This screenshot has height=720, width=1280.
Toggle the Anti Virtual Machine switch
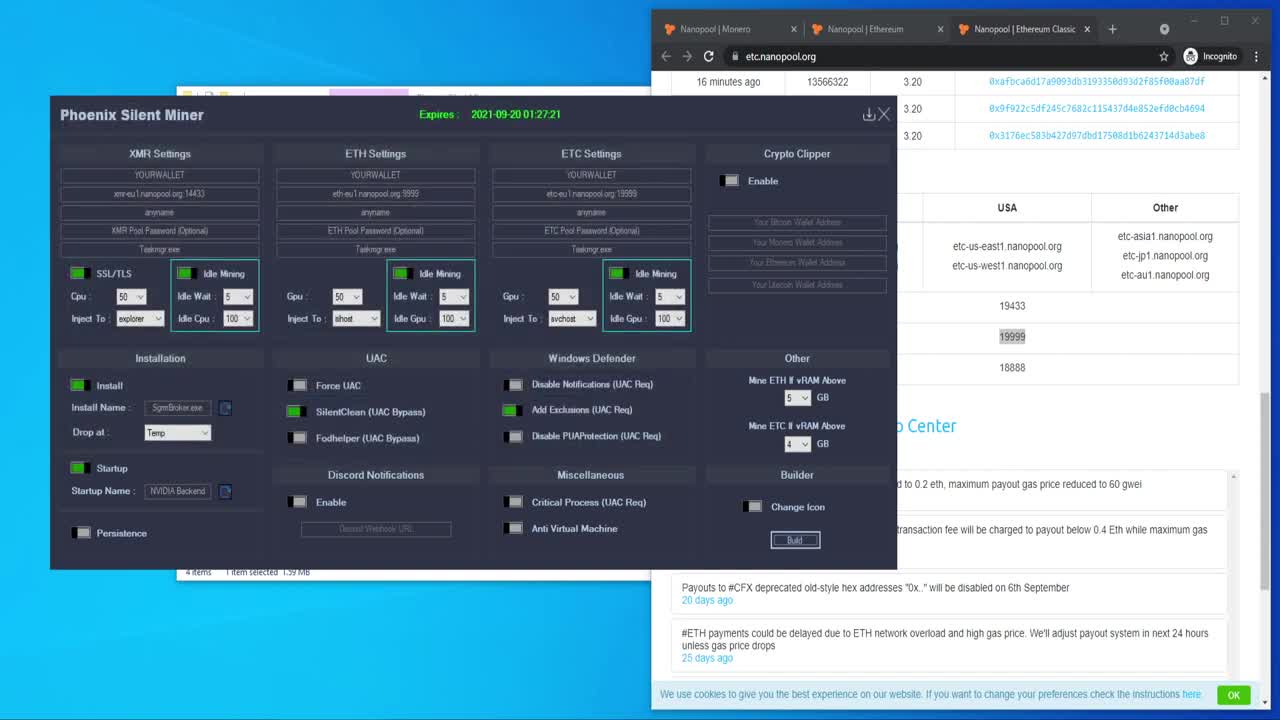(x=514, y=528)
